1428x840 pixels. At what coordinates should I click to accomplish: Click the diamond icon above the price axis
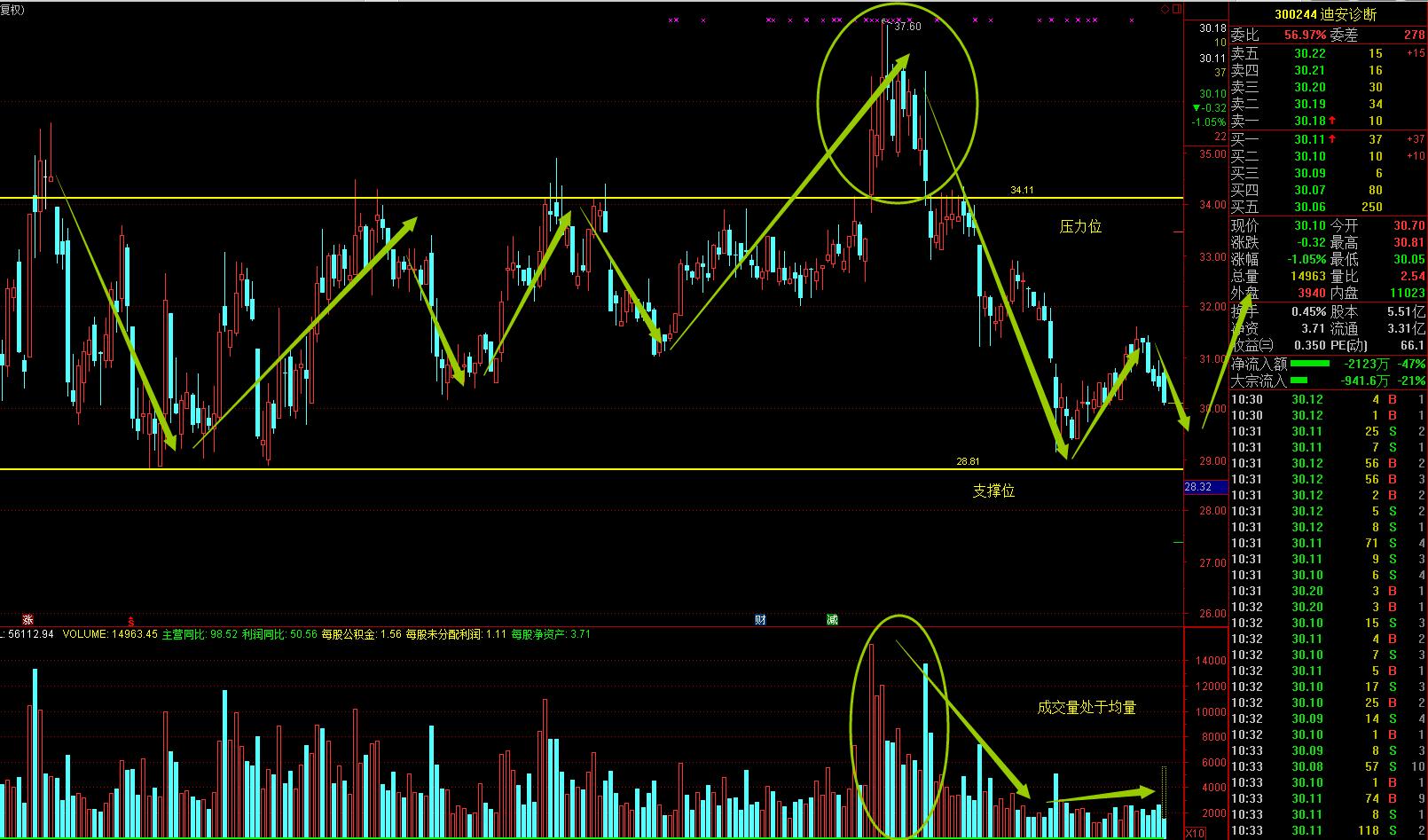(1165, 10)
